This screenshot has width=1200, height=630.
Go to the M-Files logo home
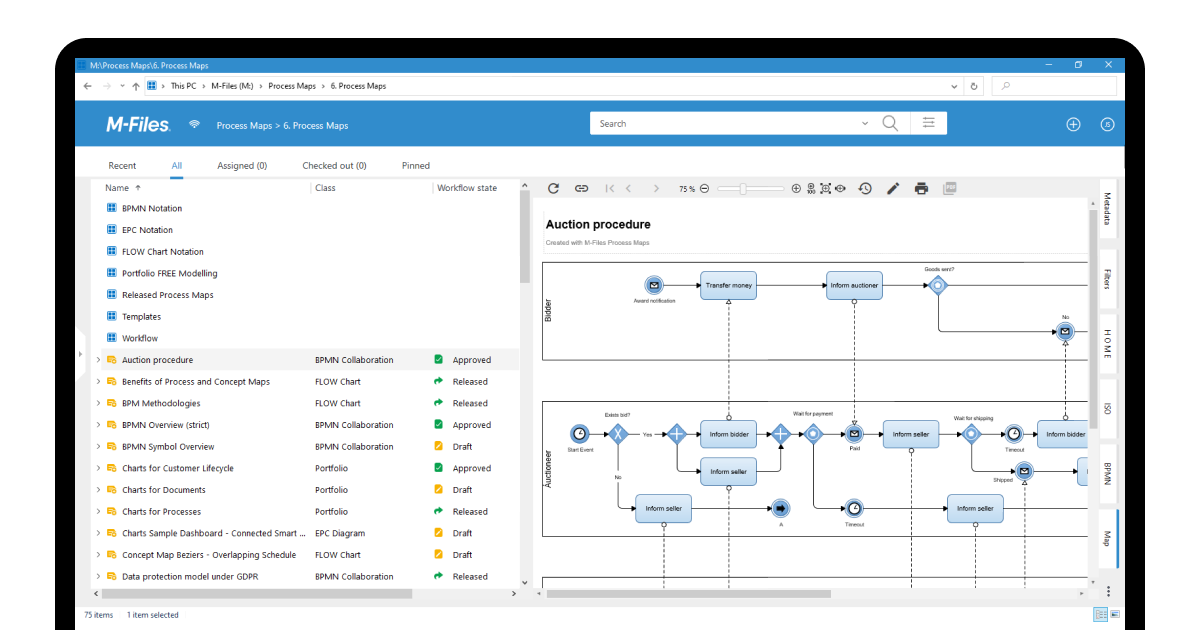click(138, 125)
